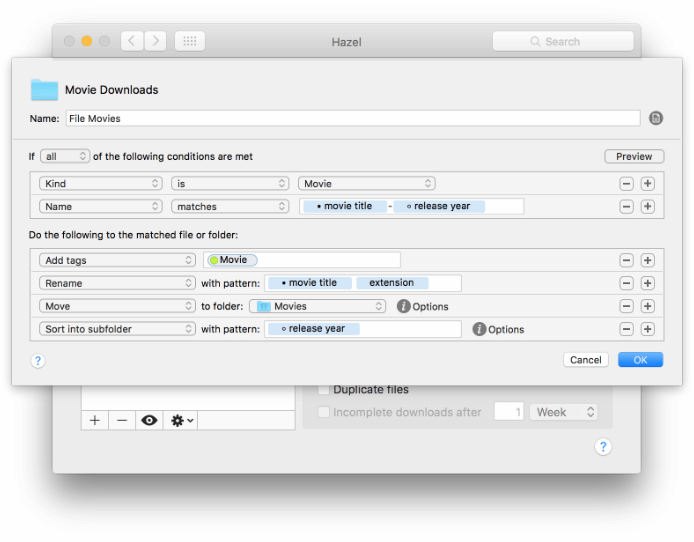This screenshot has width=694, height=542.
Task: Remove the Name condition with minus button
Action: [626, 207]
